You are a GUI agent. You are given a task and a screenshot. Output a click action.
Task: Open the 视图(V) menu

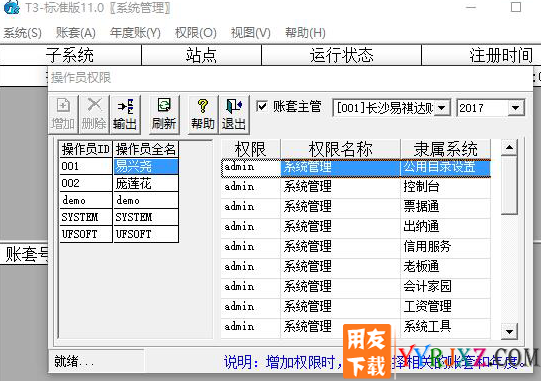click(251, 33)
